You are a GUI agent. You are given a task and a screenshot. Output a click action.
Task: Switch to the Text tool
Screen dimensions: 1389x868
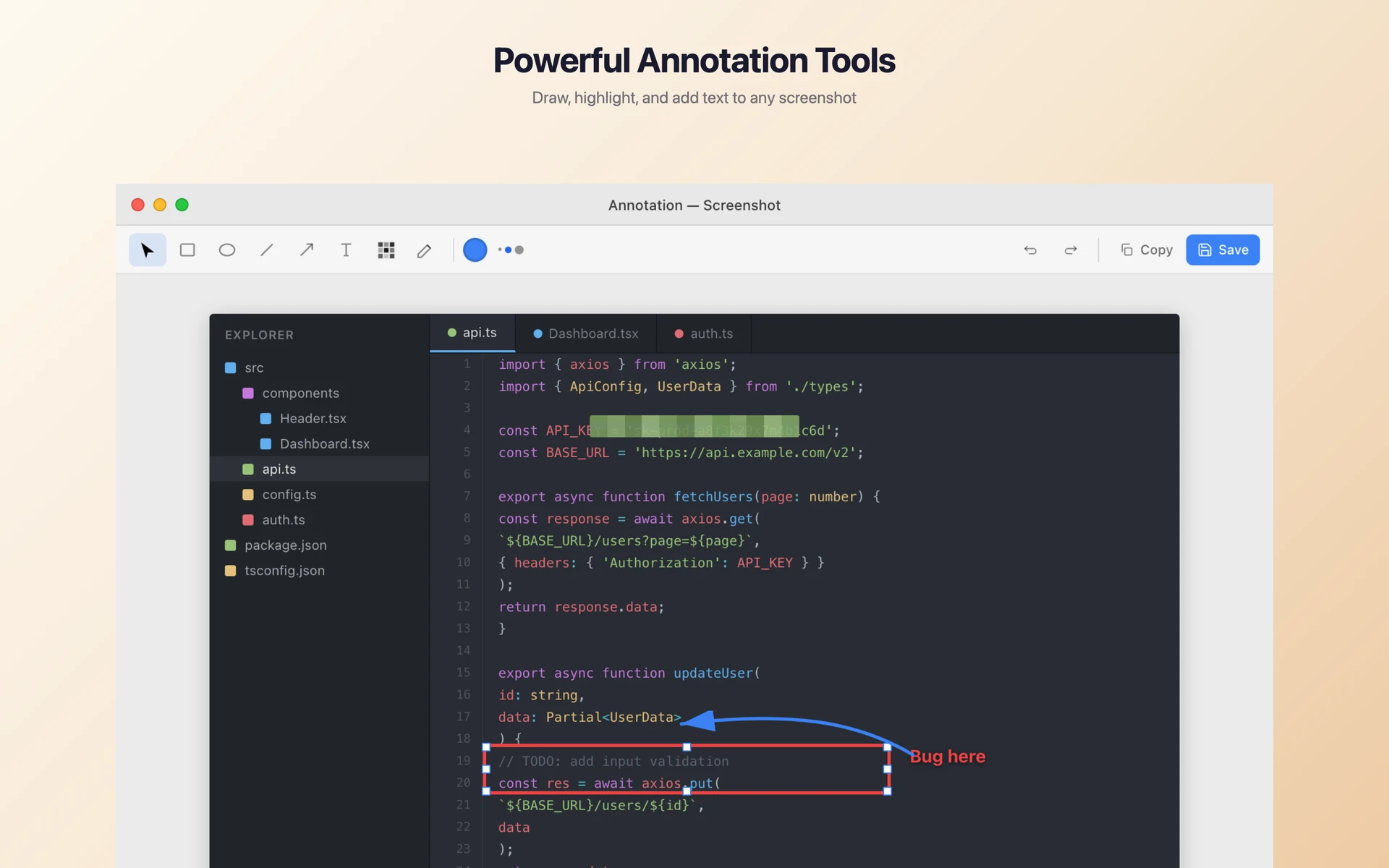point(346,250)
